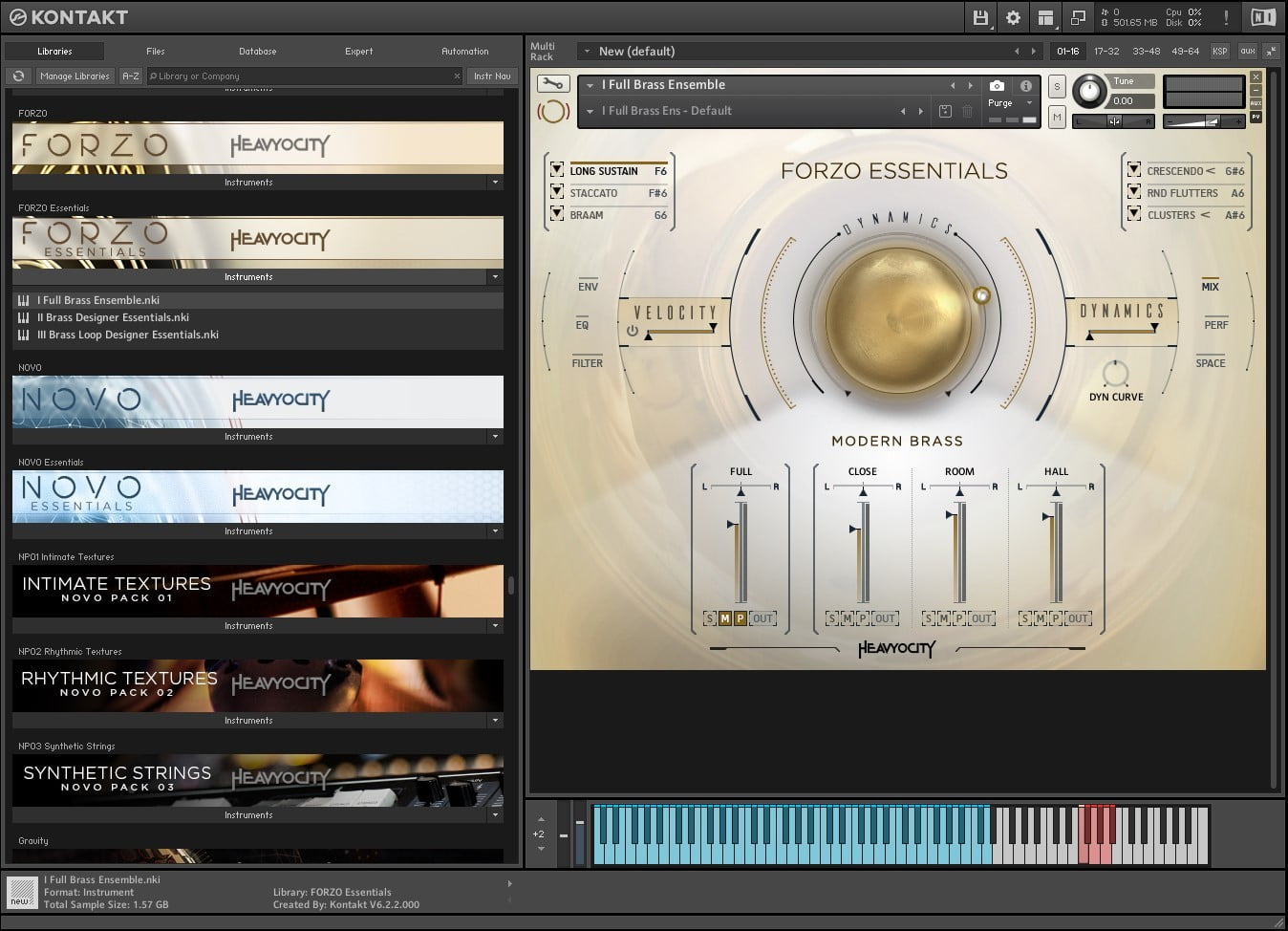Image resolution: width=1288 pixels, height=931 pixels.
Task: Close the Full Brass Ensemble instrument
Action: pos(1256,77)
